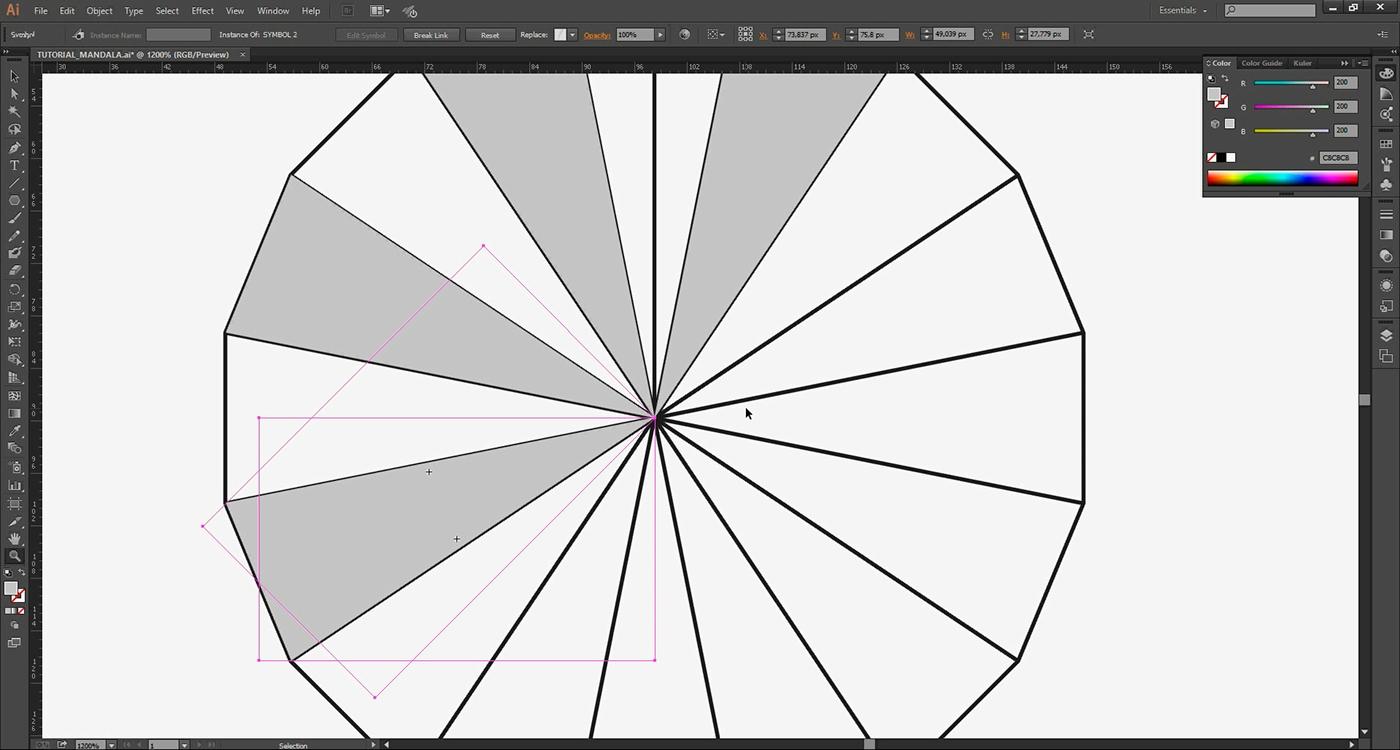
Task: Select the Zoom magnifier tool
Action: pyautogui.click(x=14, y=556)
